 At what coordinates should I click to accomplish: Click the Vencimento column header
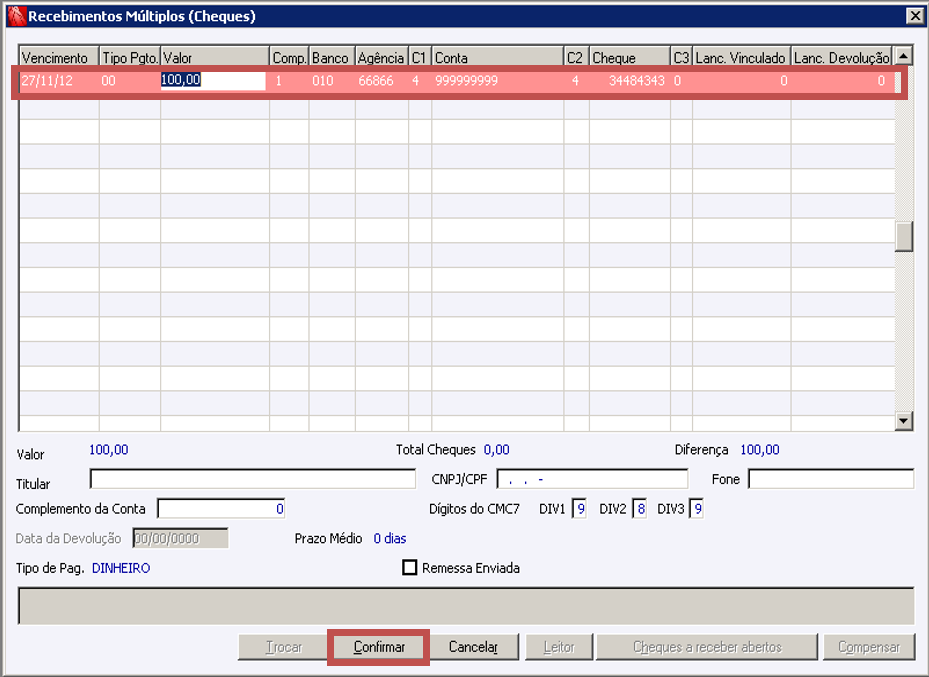pyautogui.click(x=59, y=57)
